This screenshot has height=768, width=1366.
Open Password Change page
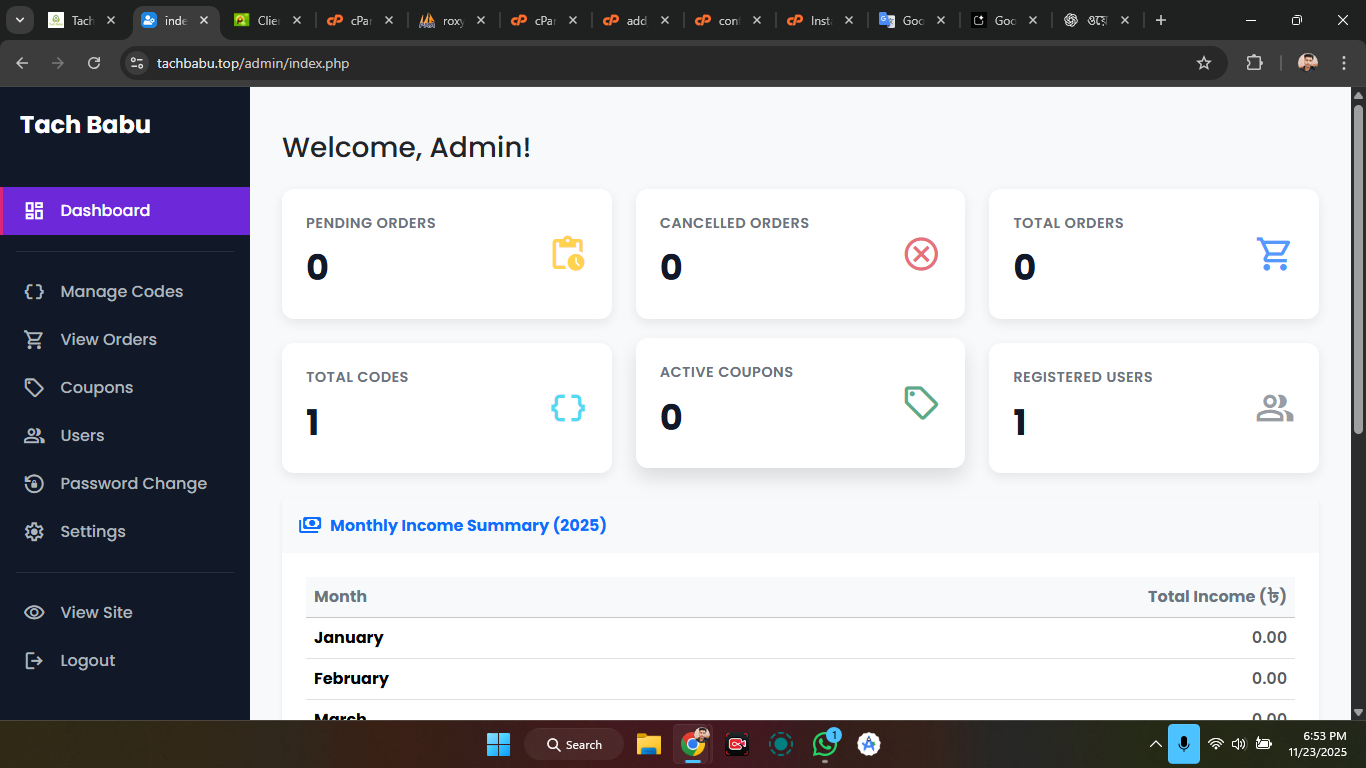click(133, 484)
